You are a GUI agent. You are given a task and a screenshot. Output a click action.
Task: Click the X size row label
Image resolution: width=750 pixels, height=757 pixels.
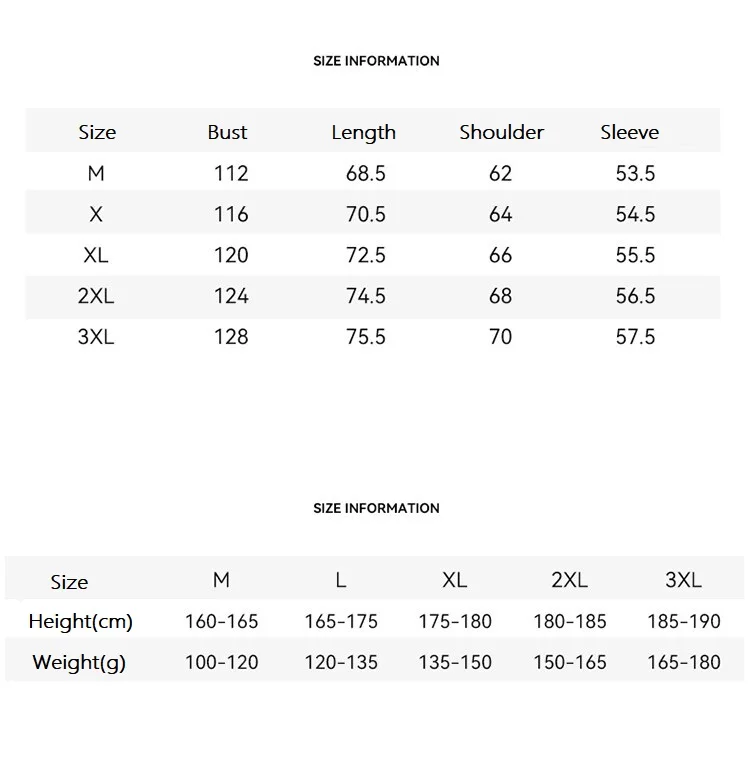[x=96, y=214]
